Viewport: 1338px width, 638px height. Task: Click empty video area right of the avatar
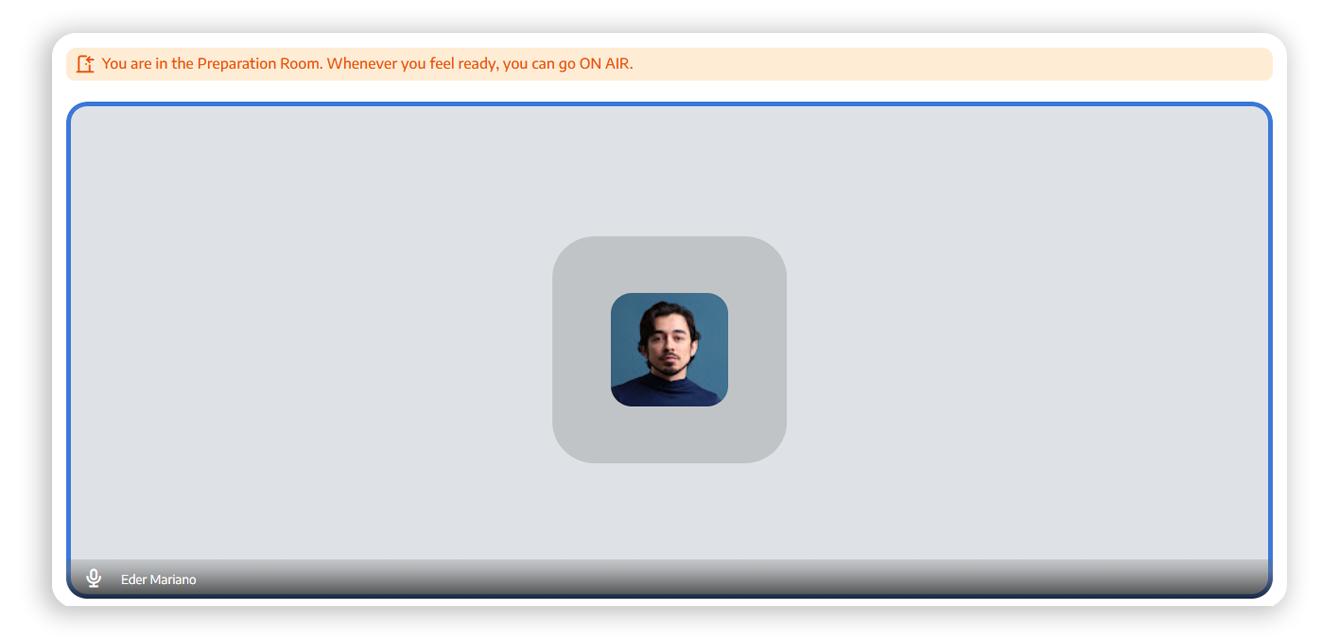point(1030,350)
